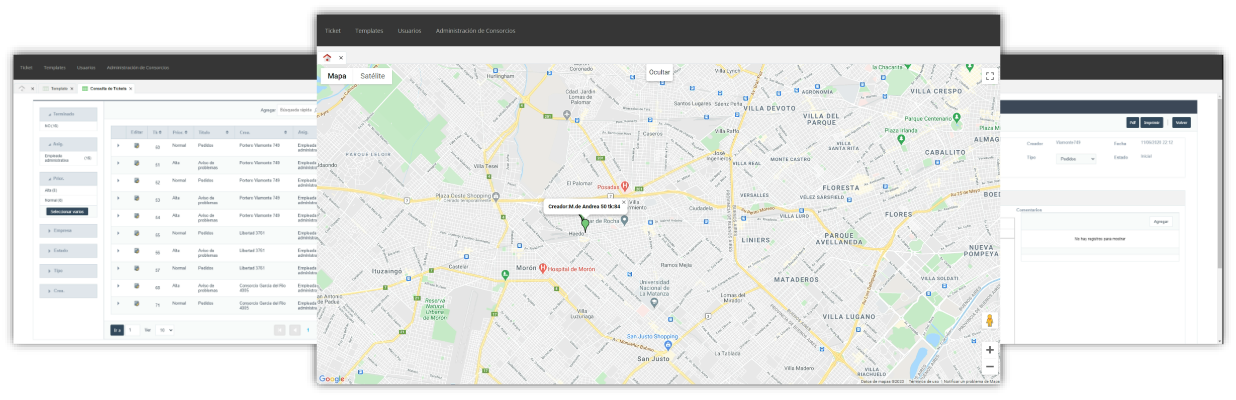Click the Creador M.de Andrea info popup
1236x400 pixels.
coord(585,205)
